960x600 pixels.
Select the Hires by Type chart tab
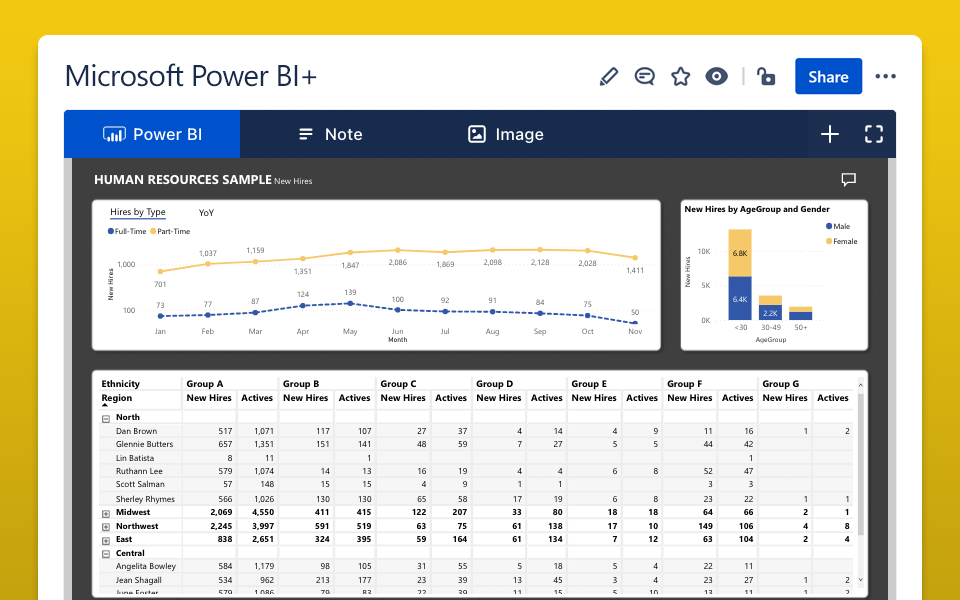[138, 212]
